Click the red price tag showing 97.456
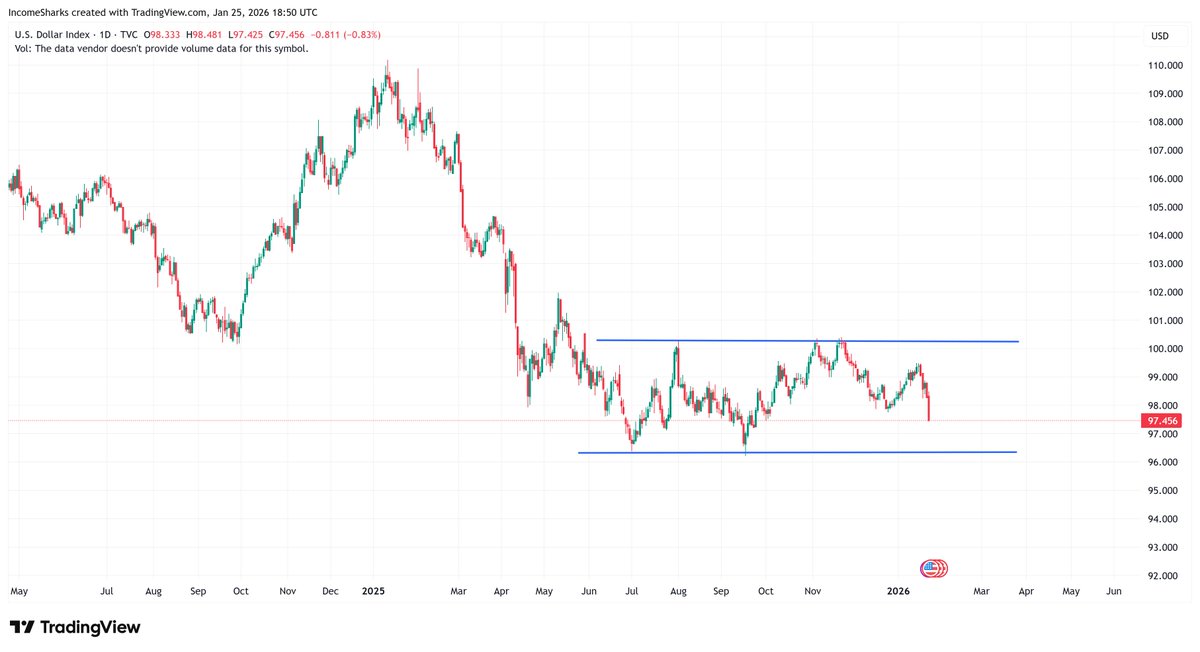The height and width of the screenshot is (652, 1200). pyautogui.click(x=1162, y=421)
